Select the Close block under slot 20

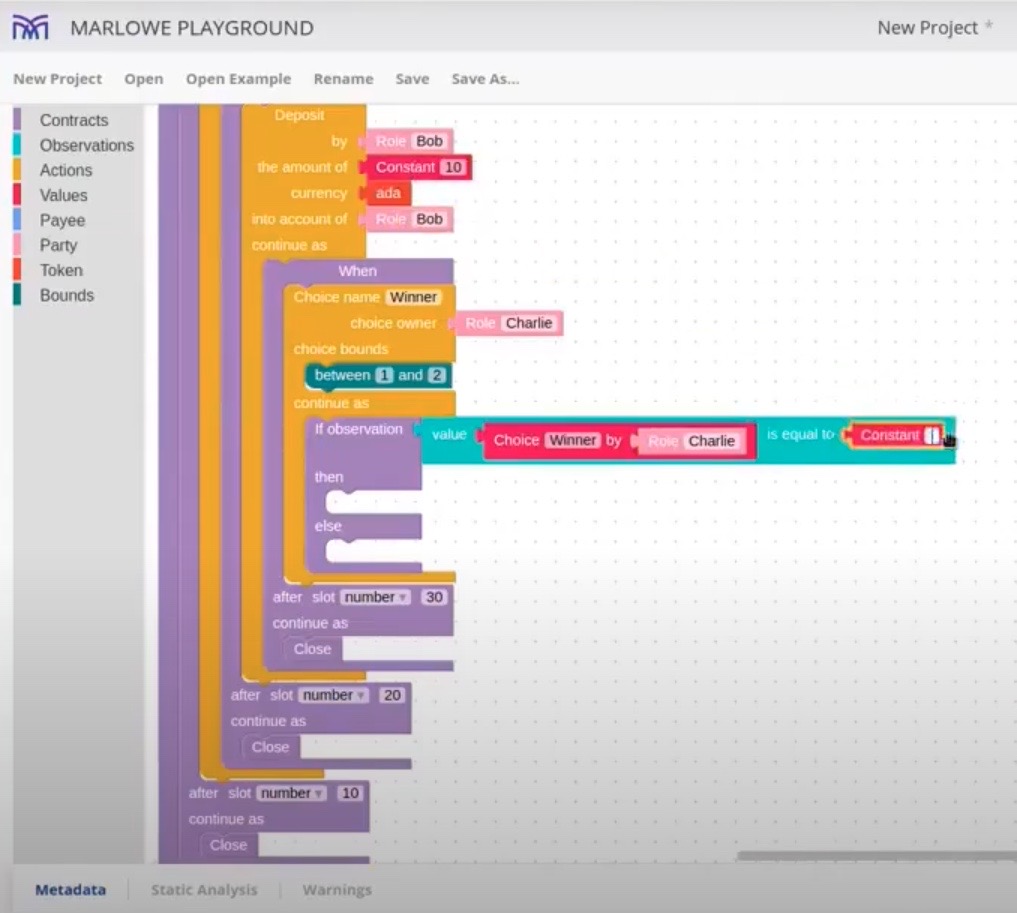(x=270, y=747)
